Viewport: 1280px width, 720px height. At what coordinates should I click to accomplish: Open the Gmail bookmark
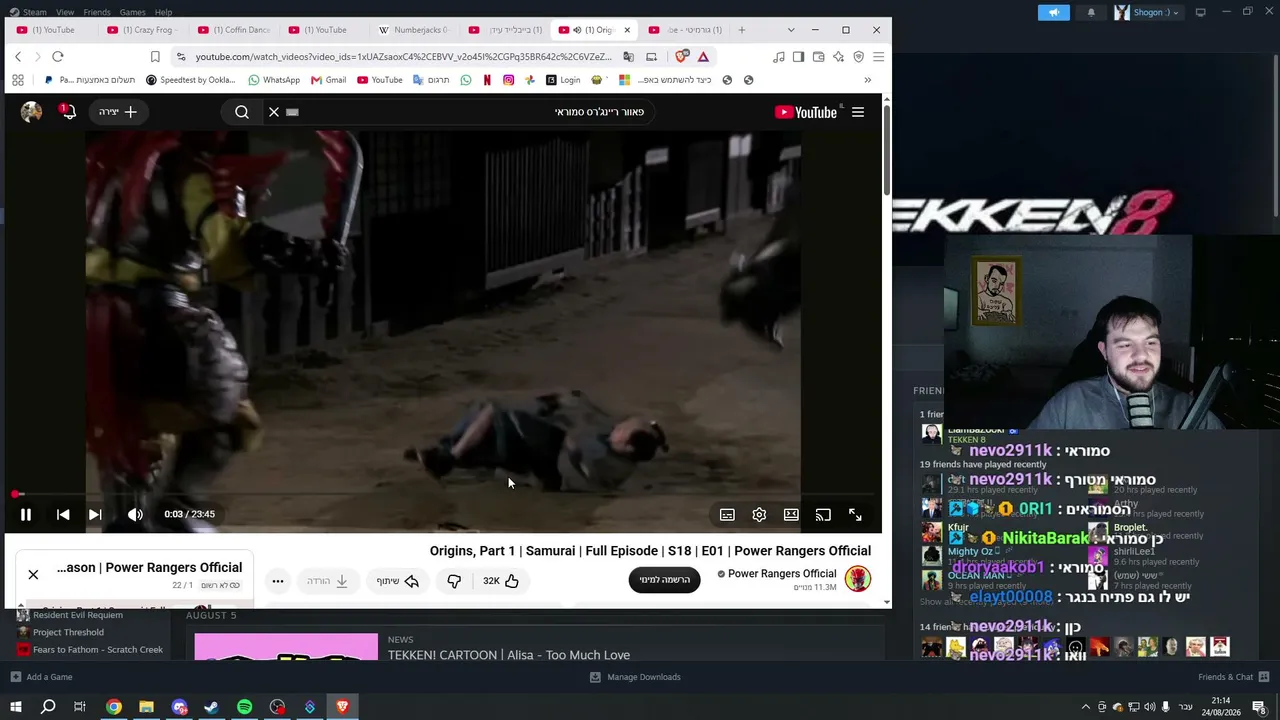pyautogui.click(x=328, y=80)
